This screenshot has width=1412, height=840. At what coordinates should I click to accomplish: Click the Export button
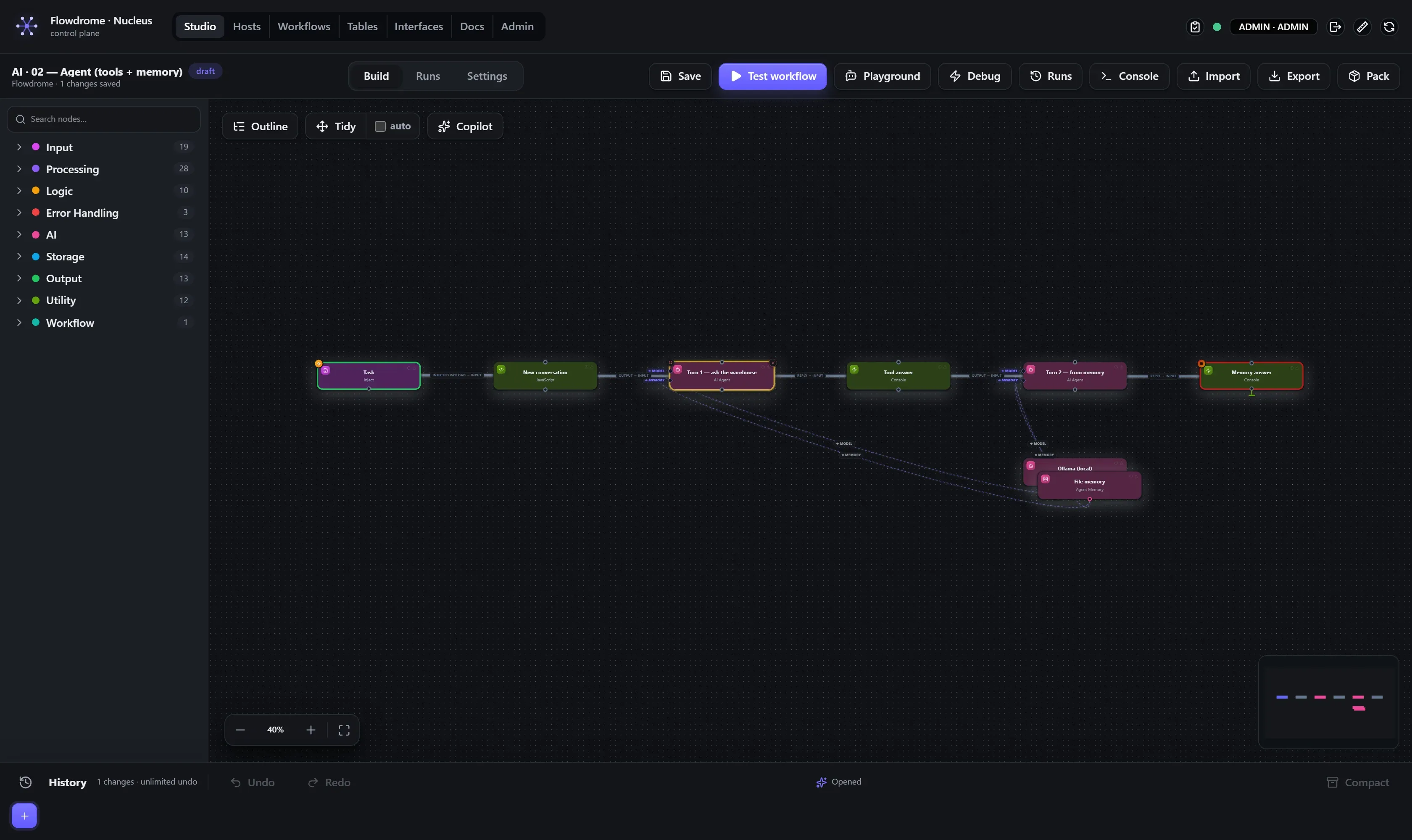pyautogui.click(x=1293, y=76)
